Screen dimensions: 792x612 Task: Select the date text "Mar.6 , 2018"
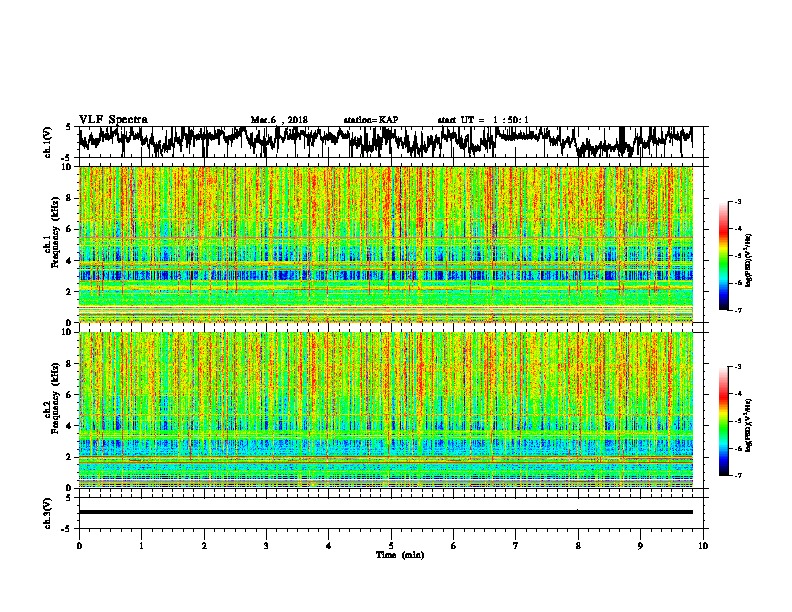click(279, 120)
